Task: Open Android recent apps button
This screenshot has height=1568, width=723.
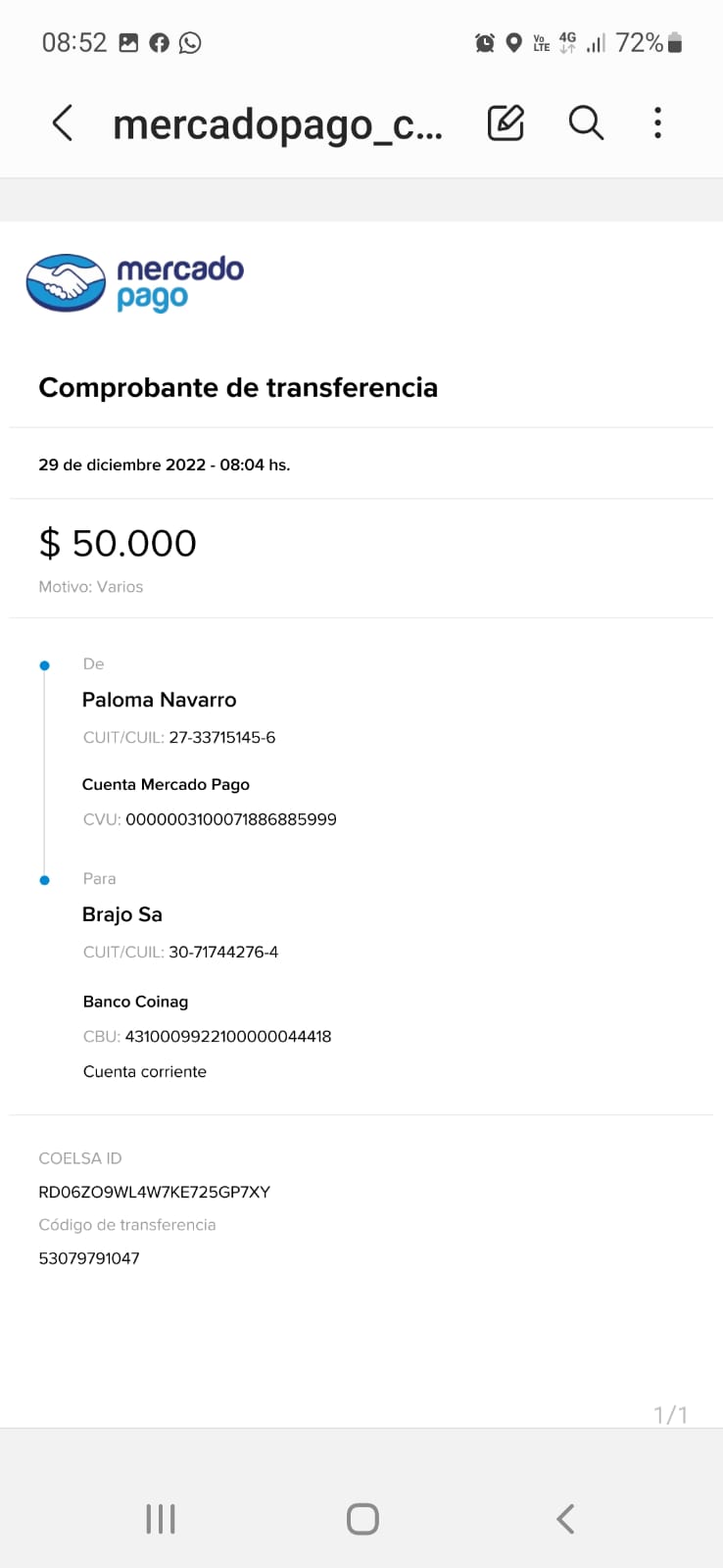Action: tap(161, 1519)
